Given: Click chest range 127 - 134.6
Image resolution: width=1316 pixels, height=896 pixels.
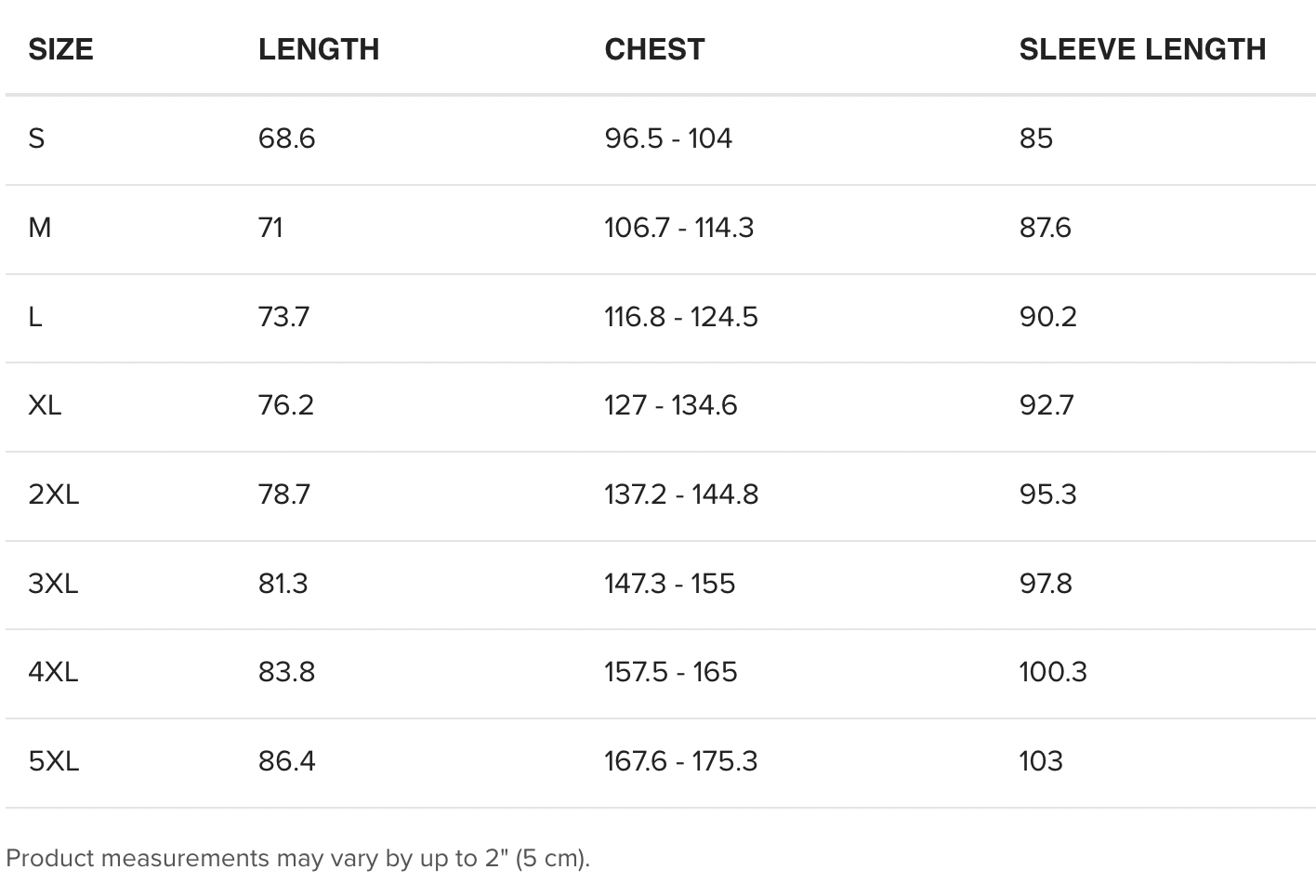Looking at the screenshot, I should pos(671,405).
